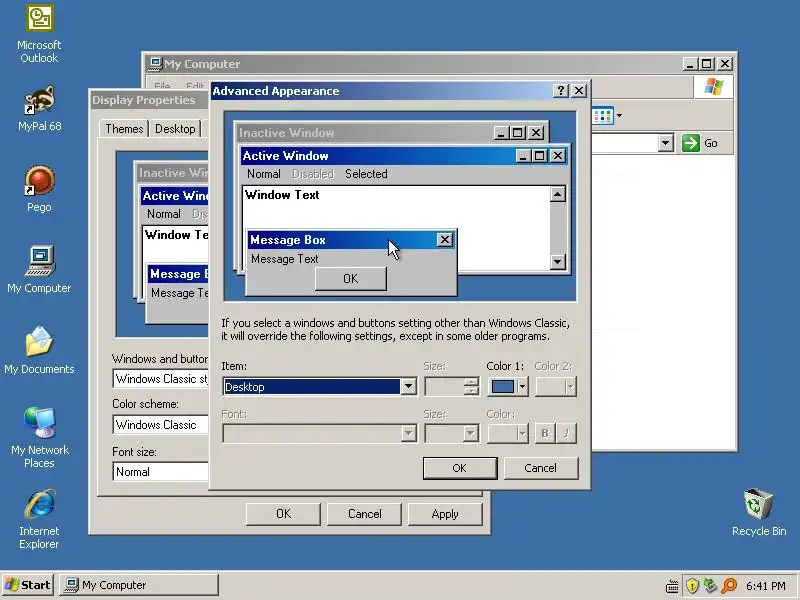This screenshot has height=600, width=800.
Task: Select the Internet Explorer desktop icon
Action: pyautogui.click(x=39, y=519)
